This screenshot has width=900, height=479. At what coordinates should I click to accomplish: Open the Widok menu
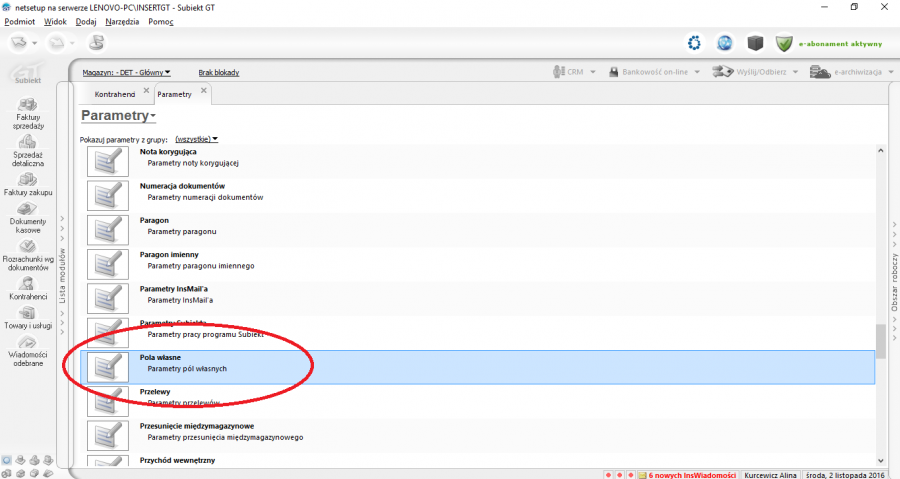[x=55, y=21]
